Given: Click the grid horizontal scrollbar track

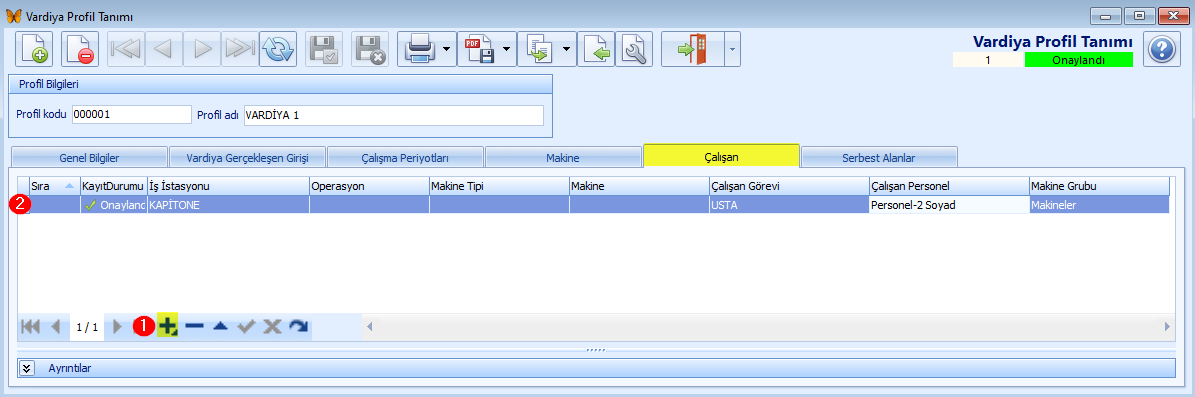Looking at the screenshot, I should (767, 326).
